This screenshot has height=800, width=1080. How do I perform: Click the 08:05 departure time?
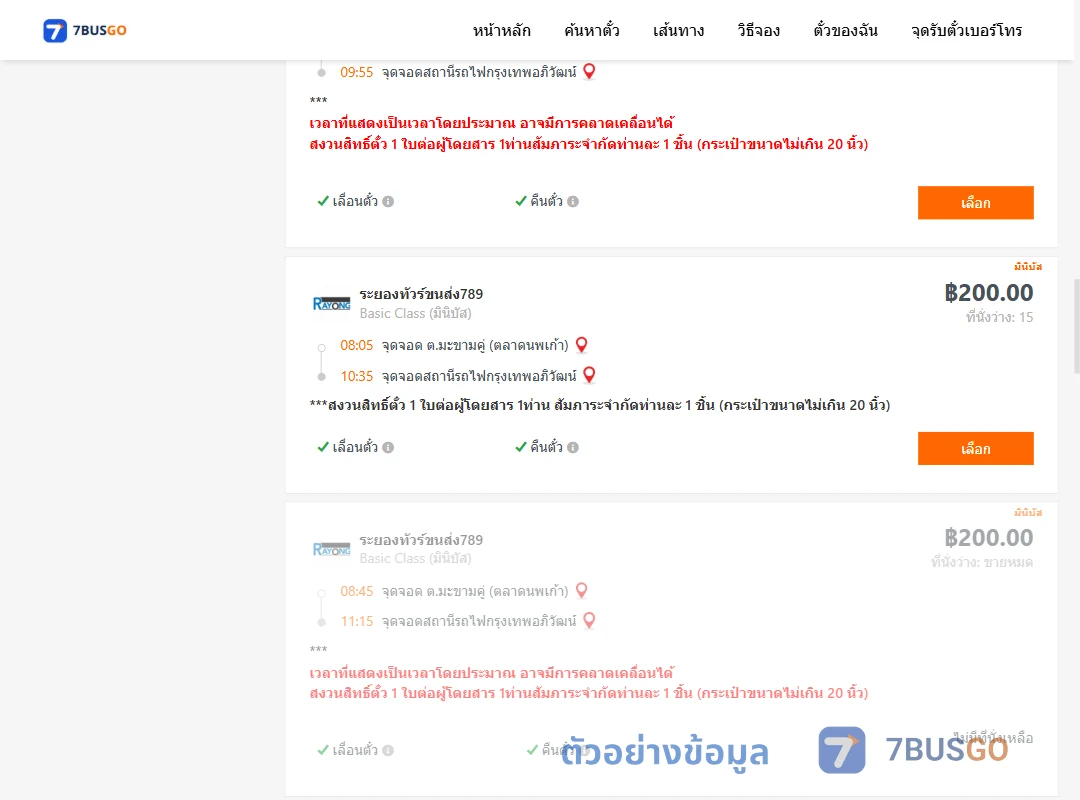pyautogui.click(x=356, y=345)
